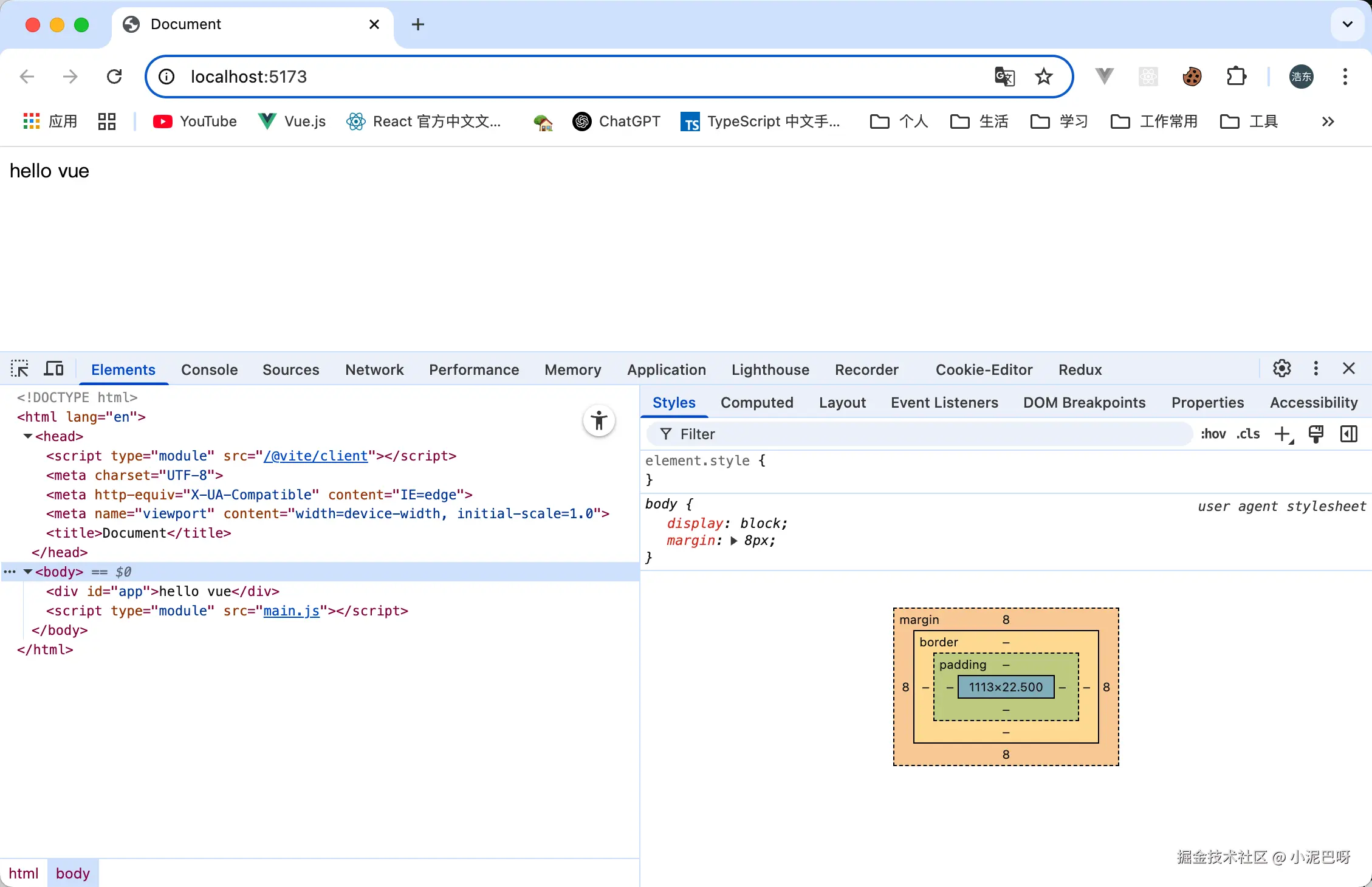Image resolution: width=1372 pixels, height=887 pixels.
Task: Click the accessibility tree floating button
Action: [x=599, y=420]
